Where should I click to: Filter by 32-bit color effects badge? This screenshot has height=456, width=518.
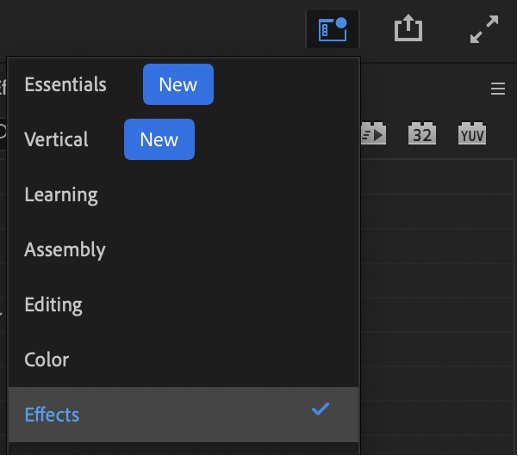(x=422, y=134)
